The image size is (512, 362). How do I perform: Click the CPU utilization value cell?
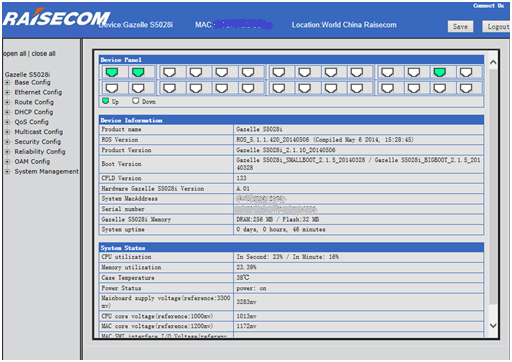pos(359,257)
